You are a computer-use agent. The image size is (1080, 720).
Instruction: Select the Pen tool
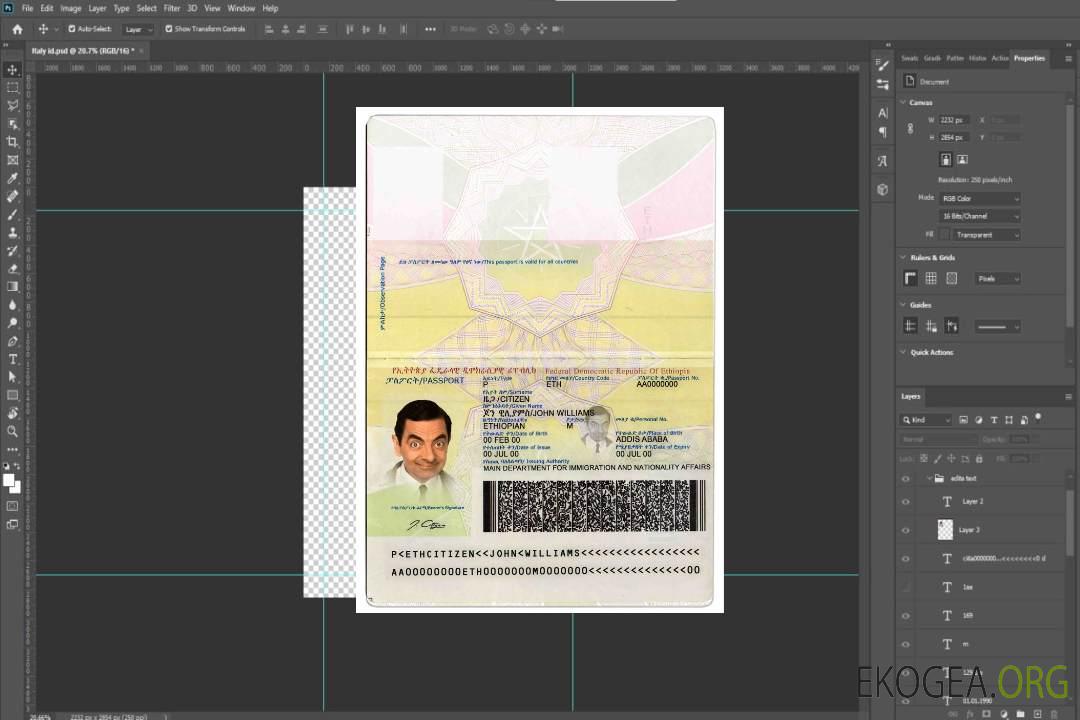12,341
